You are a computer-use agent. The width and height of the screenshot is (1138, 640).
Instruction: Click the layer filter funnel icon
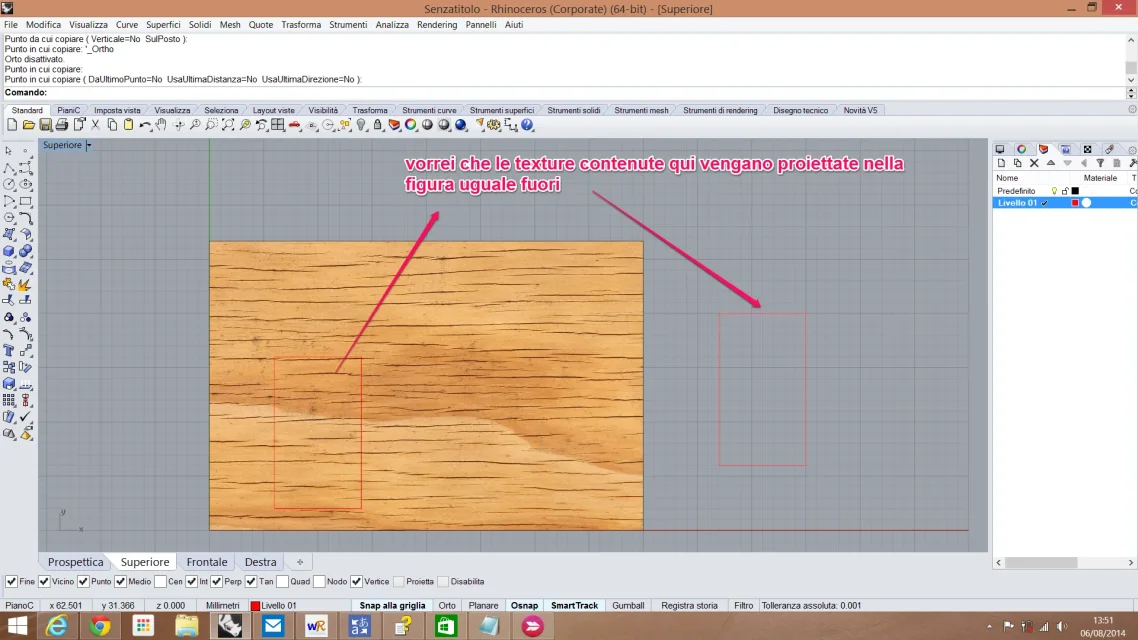[x=1100, y=163]
